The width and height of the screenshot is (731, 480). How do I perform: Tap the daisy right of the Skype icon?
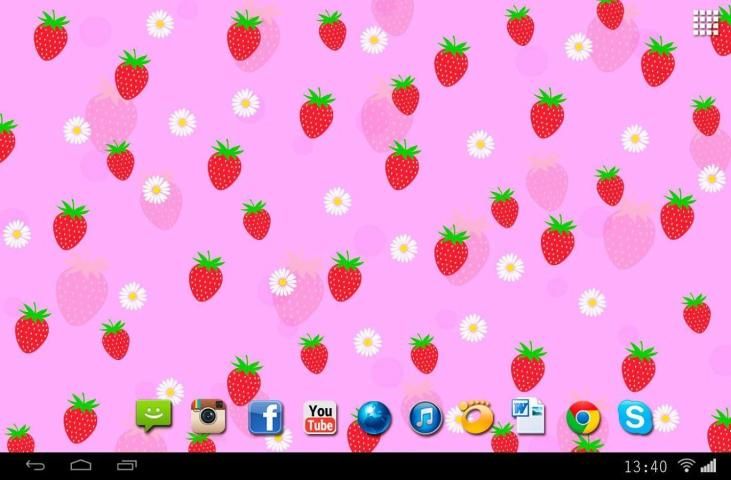pyautogui.click(x=665, y=418)
